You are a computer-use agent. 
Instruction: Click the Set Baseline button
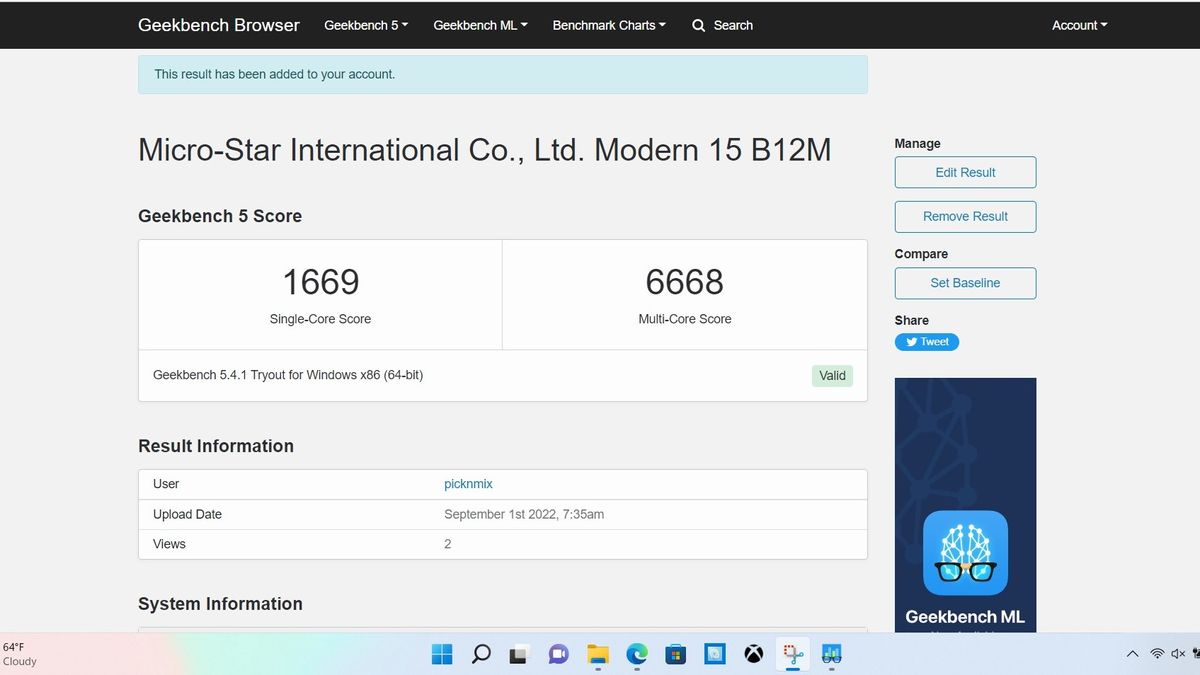tap(965, 283)
